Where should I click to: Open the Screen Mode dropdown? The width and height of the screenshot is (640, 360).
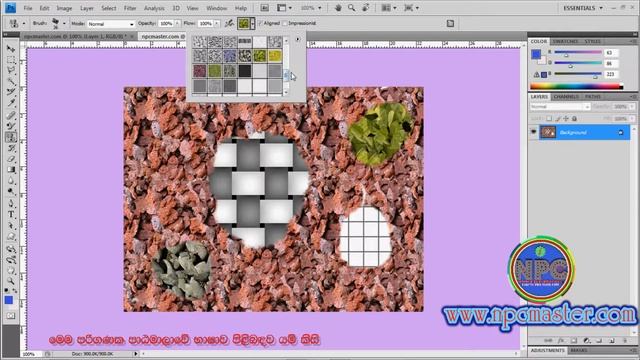coord(411,8)
